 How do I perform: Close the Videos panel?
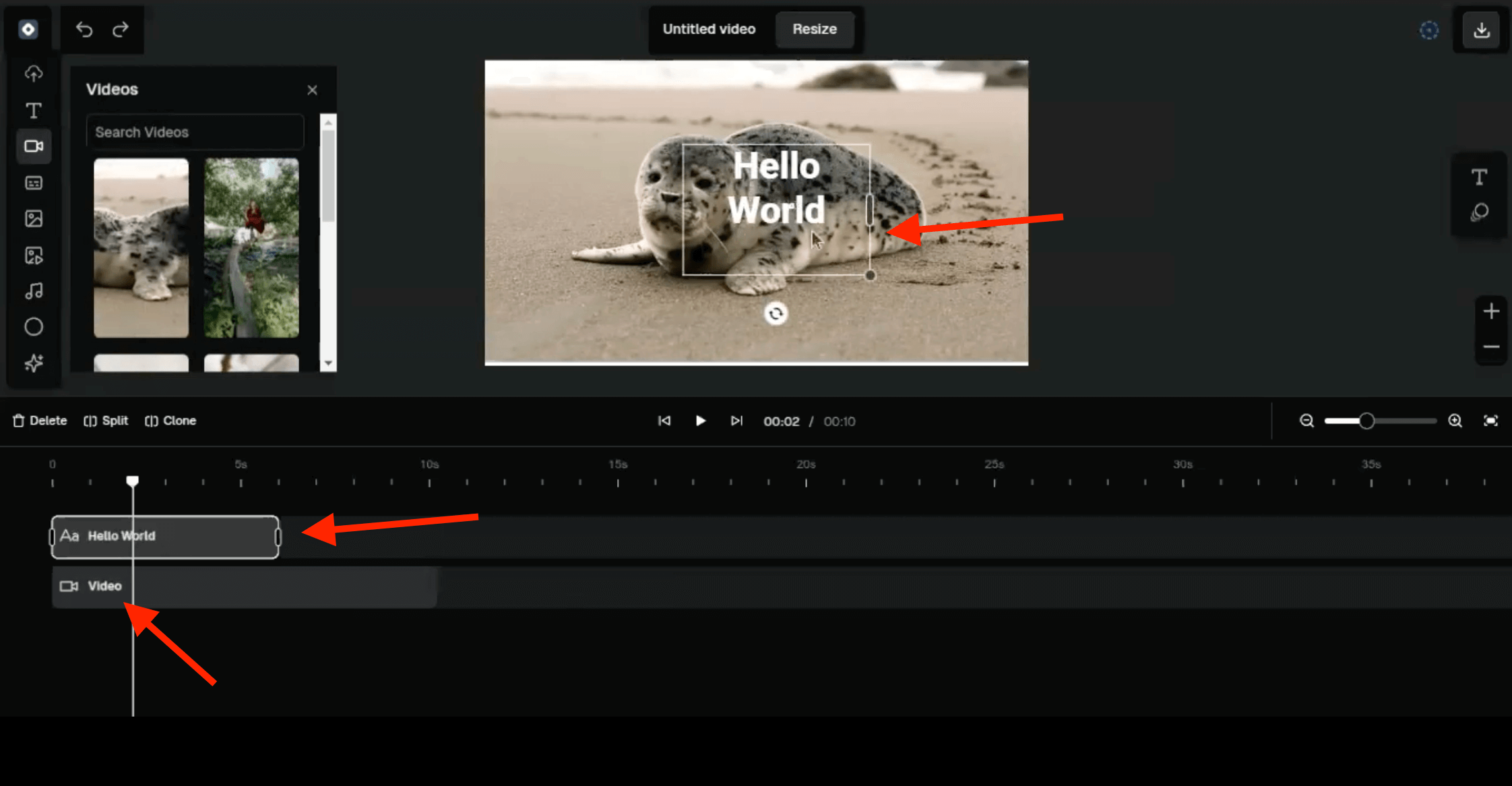coord(312,90)
